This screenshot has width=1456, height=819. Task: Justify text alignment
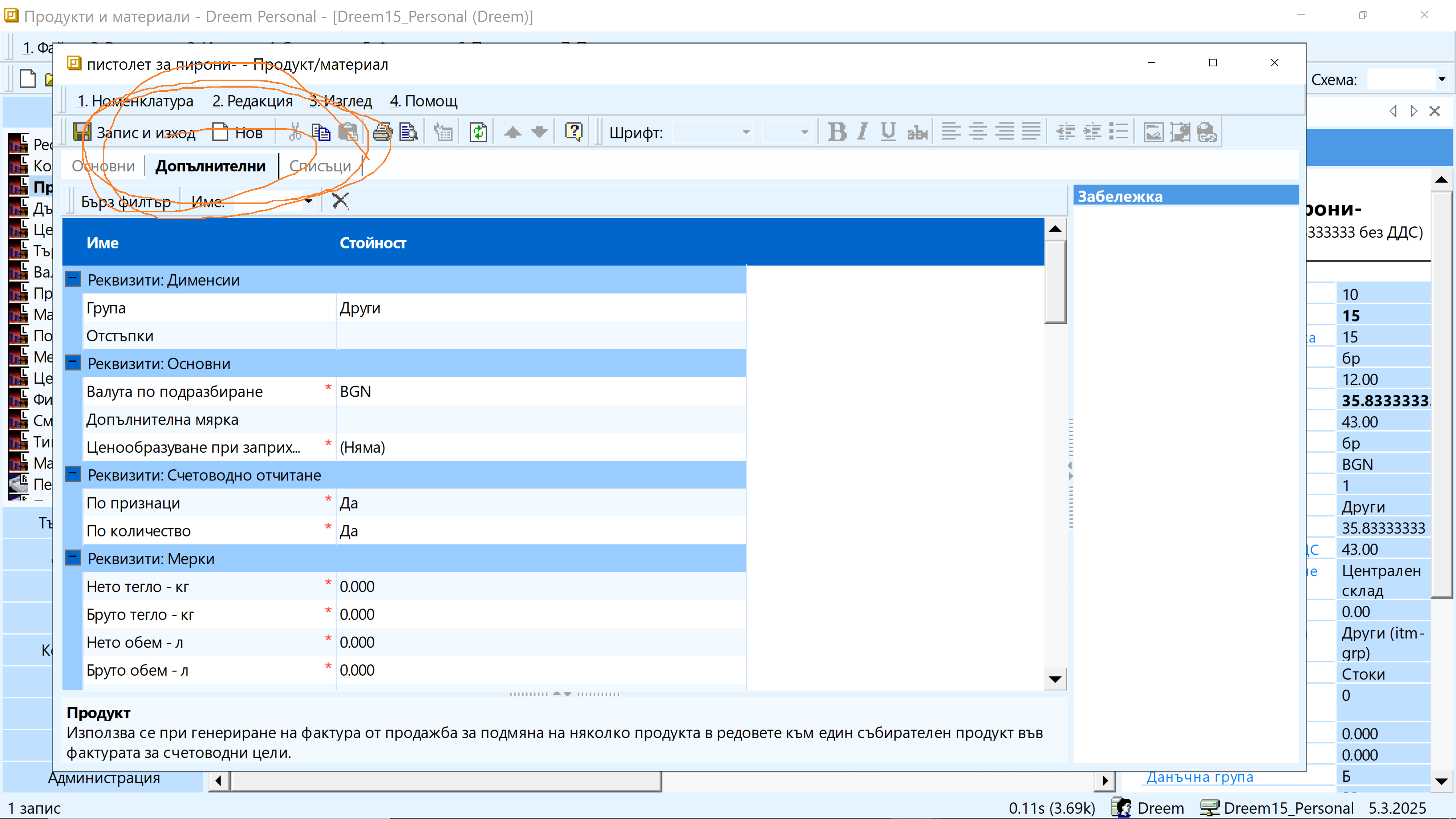coord(1031,132)
